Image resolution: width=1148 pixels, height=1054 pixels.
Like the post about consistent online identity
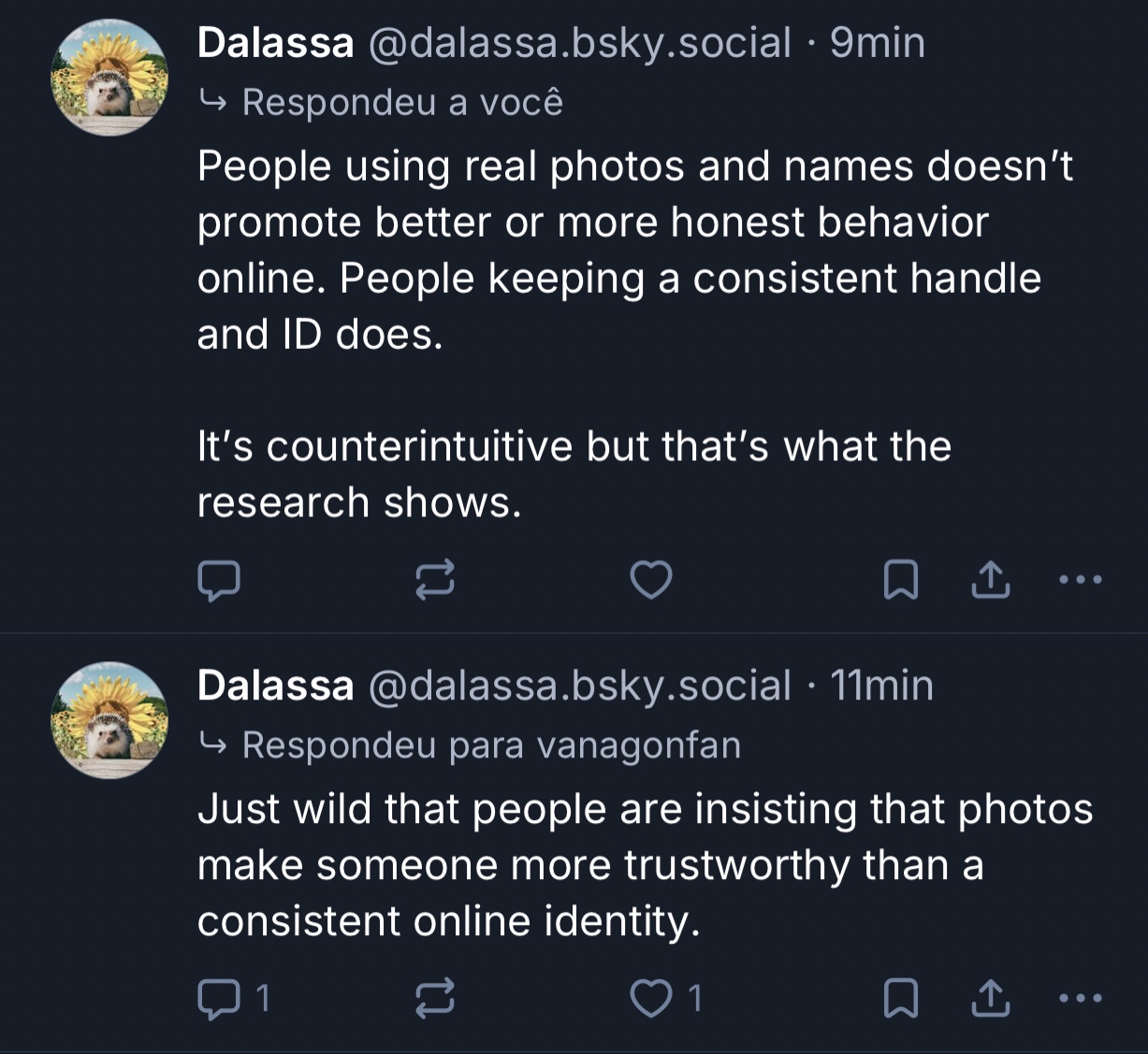point(651,999)
